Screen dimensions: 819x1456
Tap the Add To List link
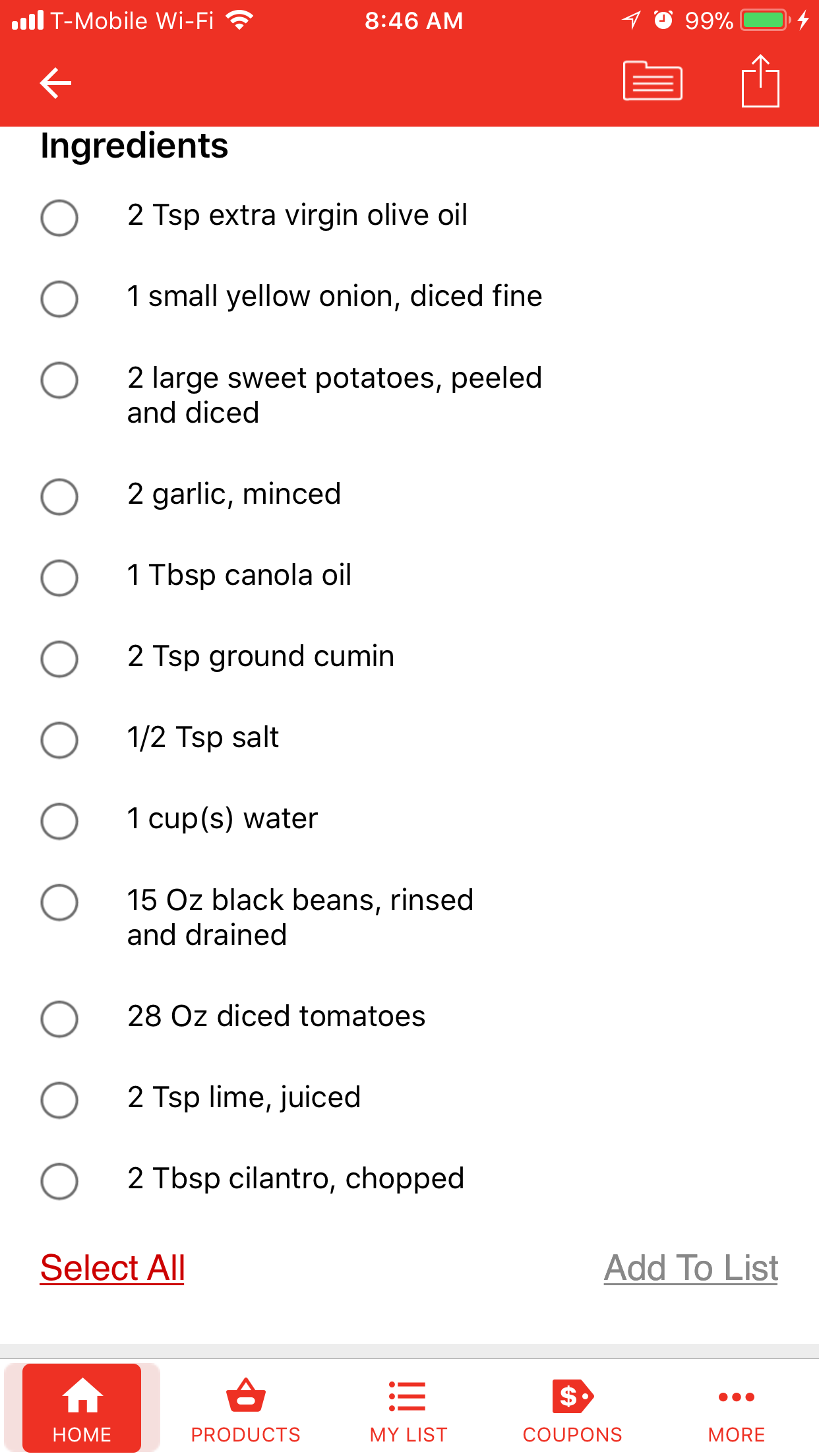click(x=691, y=1267)
